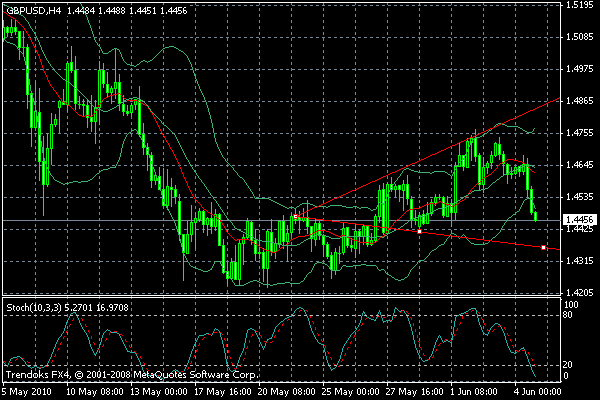This screenshot has height=400, width=600.
Task: Click the 1 Jun 08:00 date label
Action: (x=474, y=392)
